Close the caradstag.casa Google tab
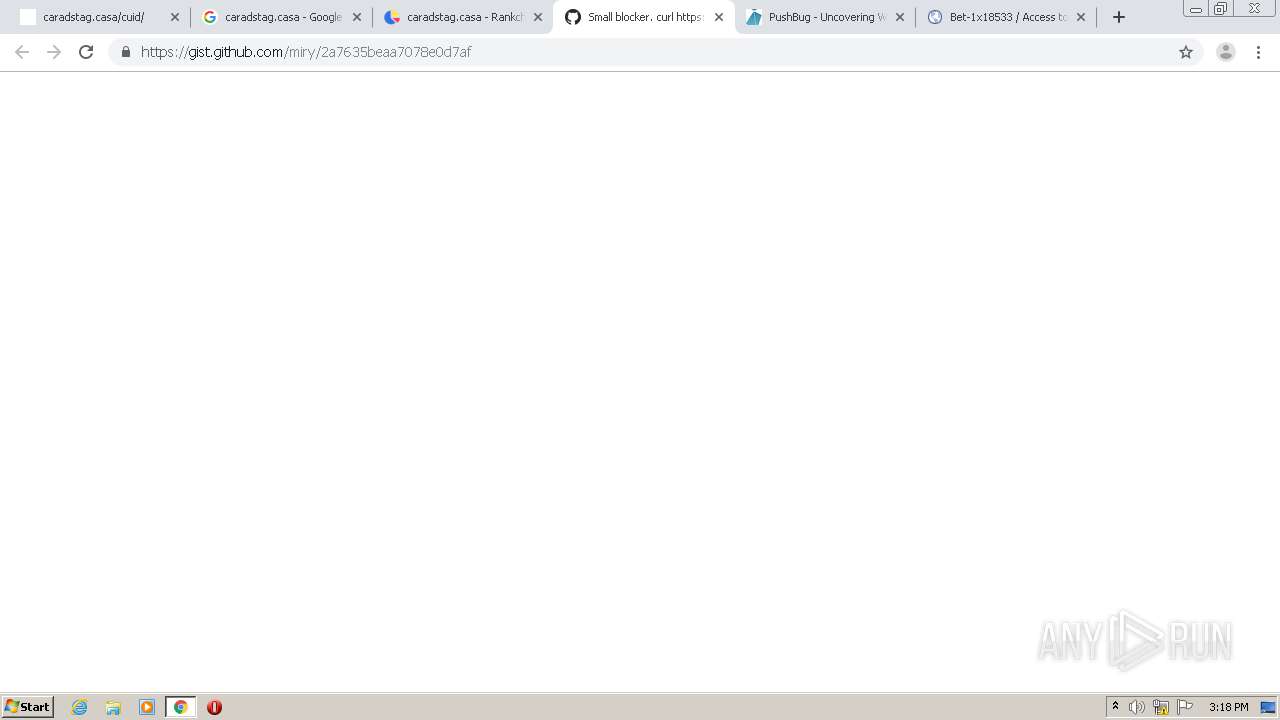1280x720 pixels. tap(357, 17)
